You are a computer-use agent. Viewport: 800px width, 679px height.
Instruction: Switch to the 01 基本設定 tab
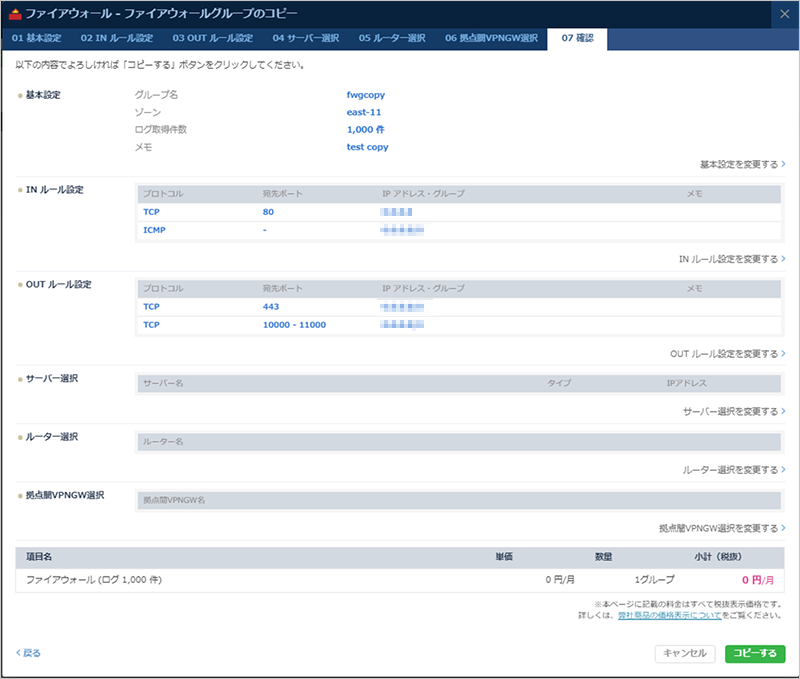tap(35, 39)
